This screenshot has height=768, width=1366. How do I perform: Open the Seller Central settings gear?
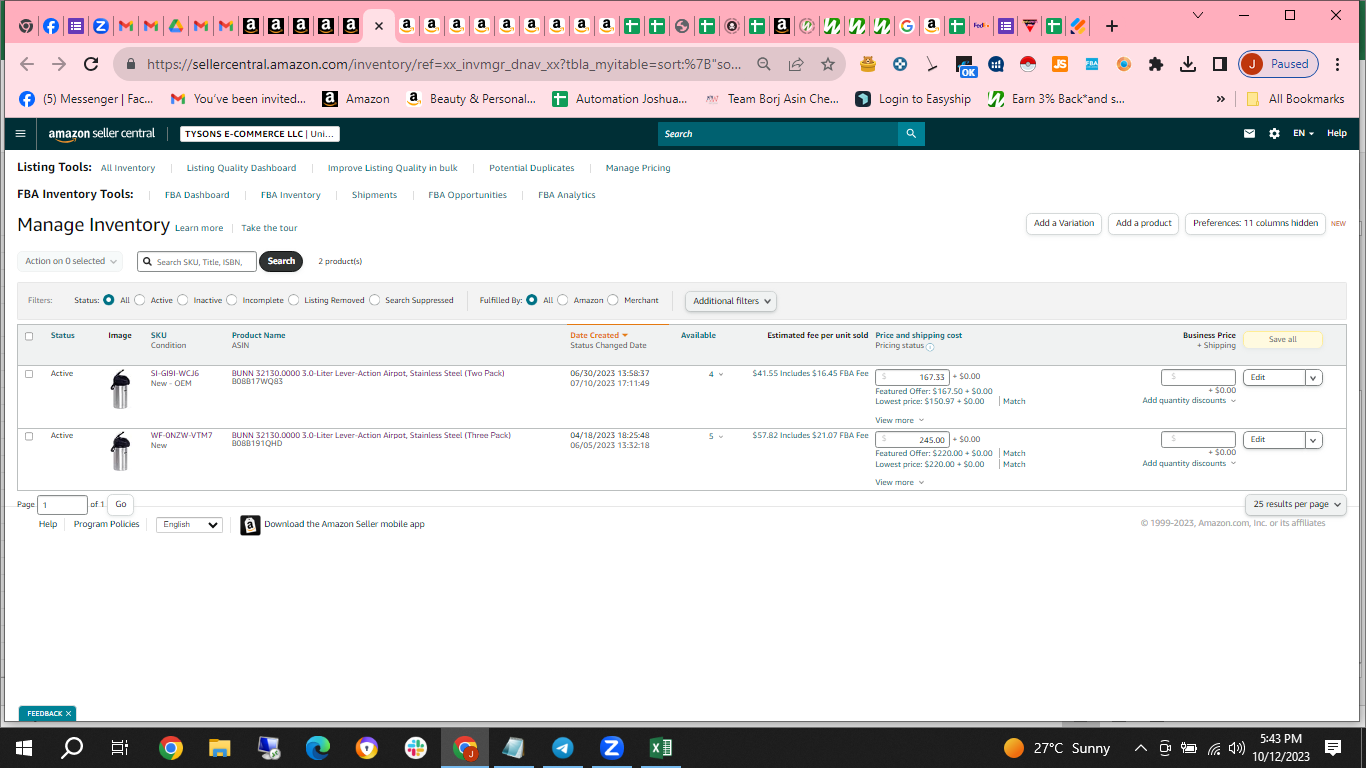(1274, 133)
